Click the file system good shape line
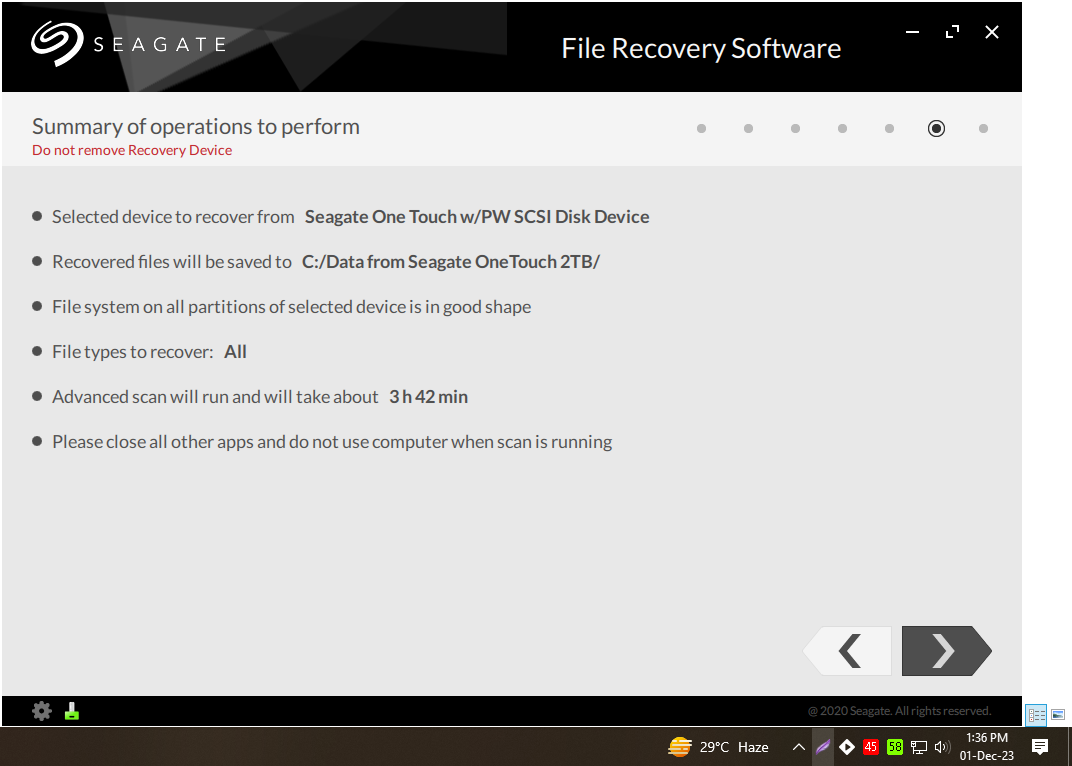 292,307
